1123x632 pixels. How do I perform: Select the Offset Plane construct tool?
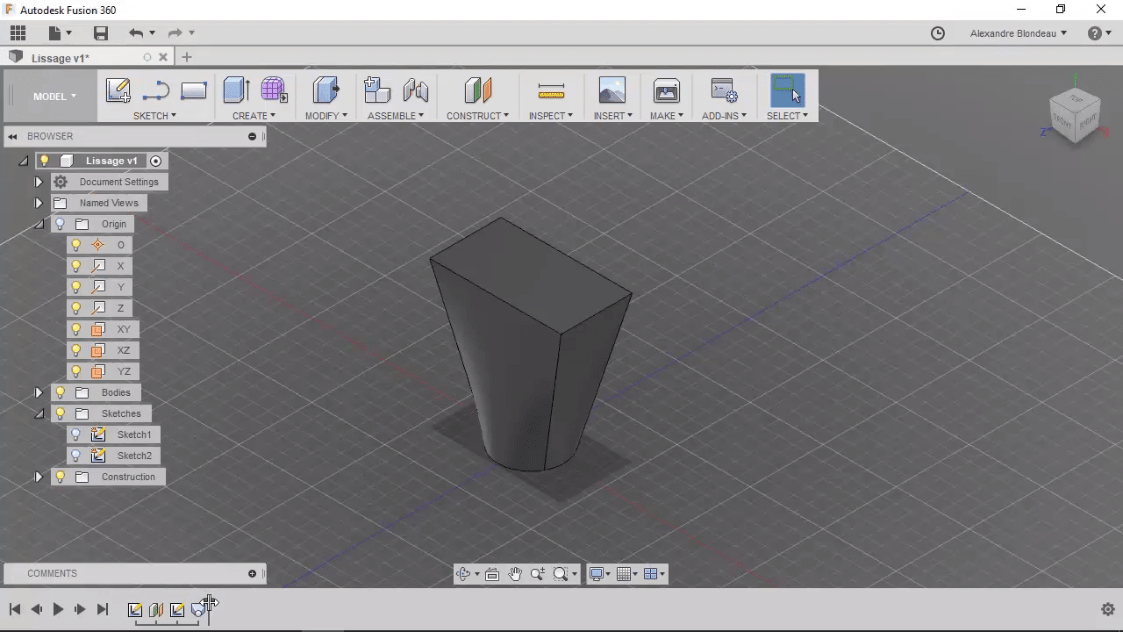[478, 90]
